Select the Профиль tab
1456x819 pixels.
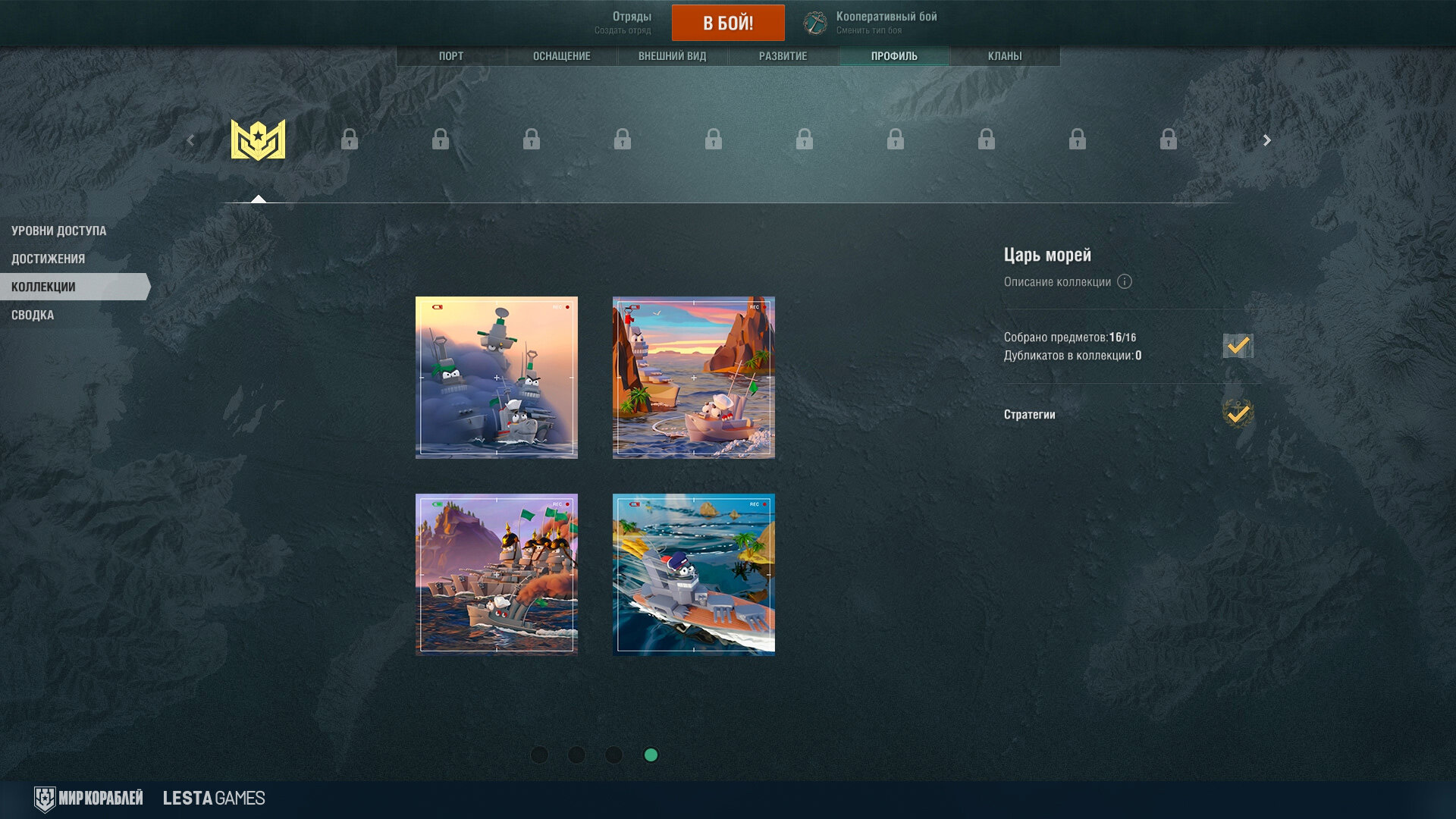(894, 56)
